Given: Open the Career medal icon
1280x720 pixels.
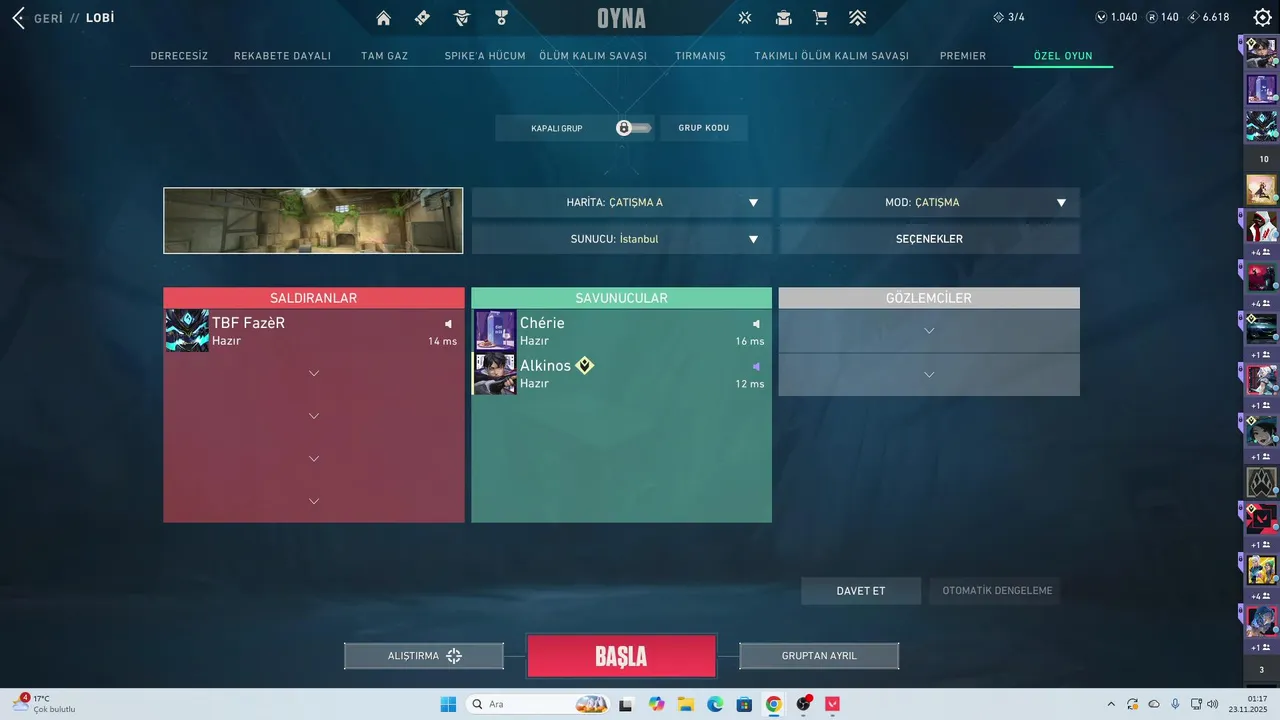Looking at the screenshot, I should [501, 17].
